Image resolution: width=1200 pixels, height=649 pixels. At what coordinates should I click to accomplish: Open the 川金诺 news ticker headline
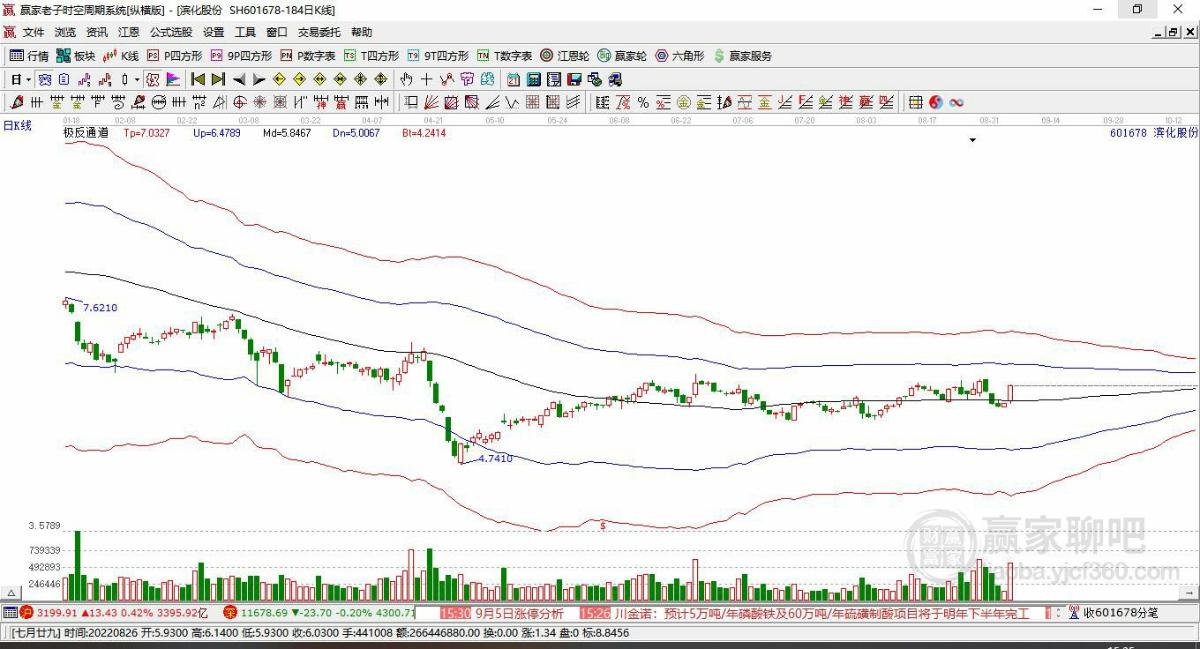(820, 612)
